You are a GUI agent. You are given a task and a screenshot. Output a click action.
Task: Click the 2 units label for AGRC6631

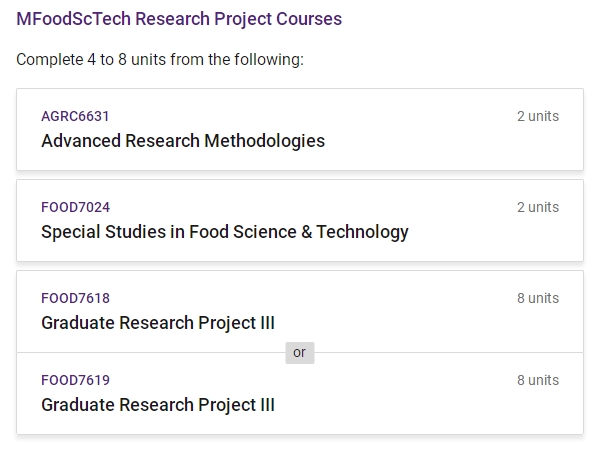(538, 116)
